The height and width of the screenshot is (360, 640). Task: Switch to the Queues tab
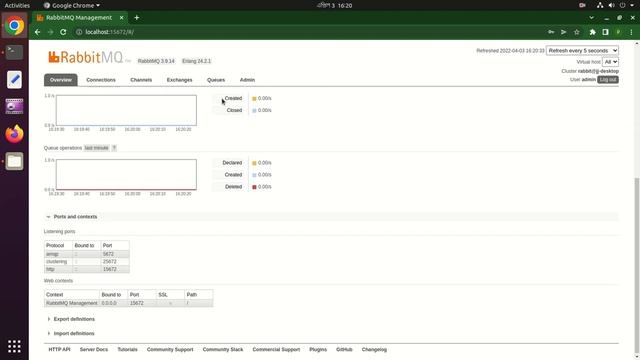(x=216, y=80)
